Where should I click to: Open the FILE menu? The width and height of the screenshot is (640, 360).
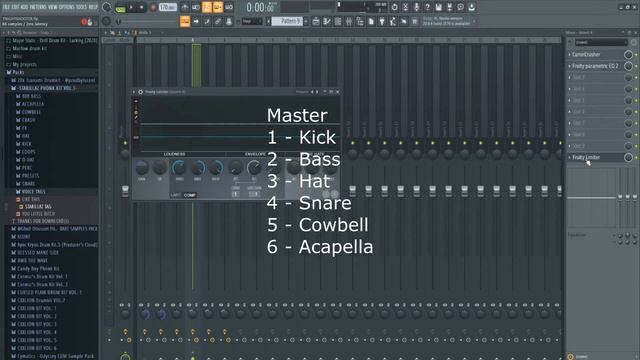[x=7, y=7]
